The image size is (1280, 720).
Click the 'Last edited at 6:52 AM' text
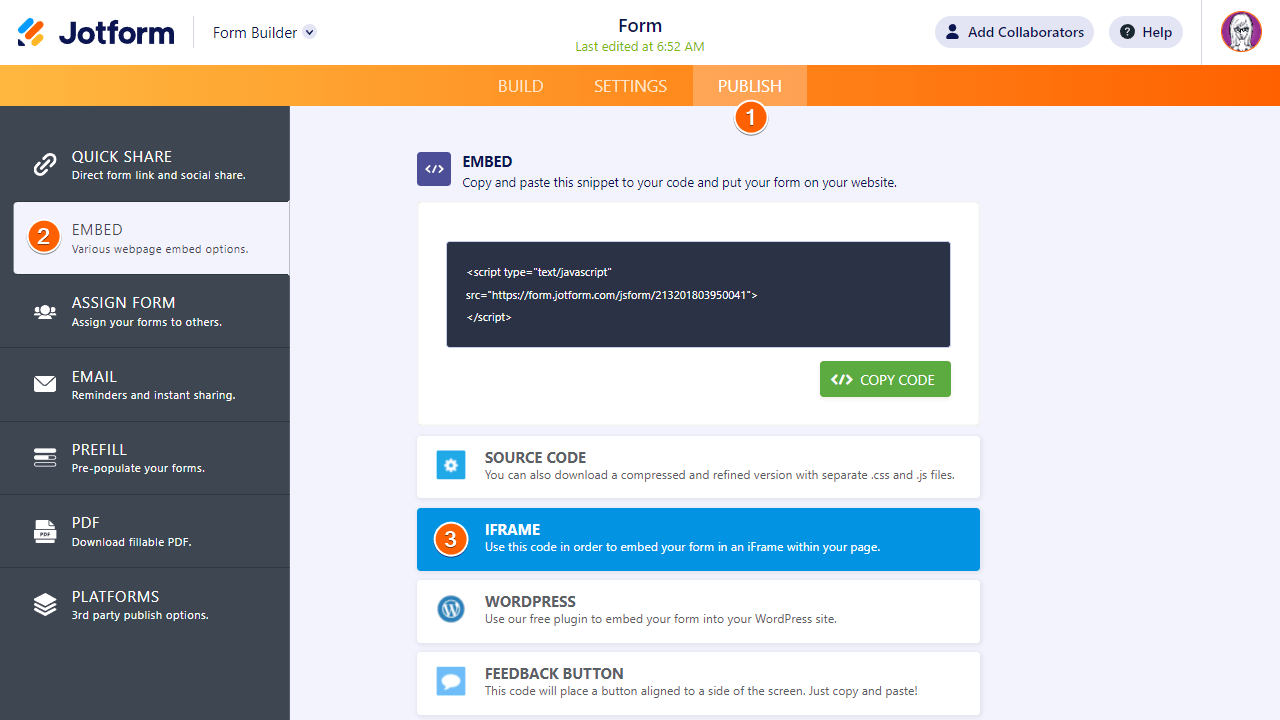(x=640, y=47)
